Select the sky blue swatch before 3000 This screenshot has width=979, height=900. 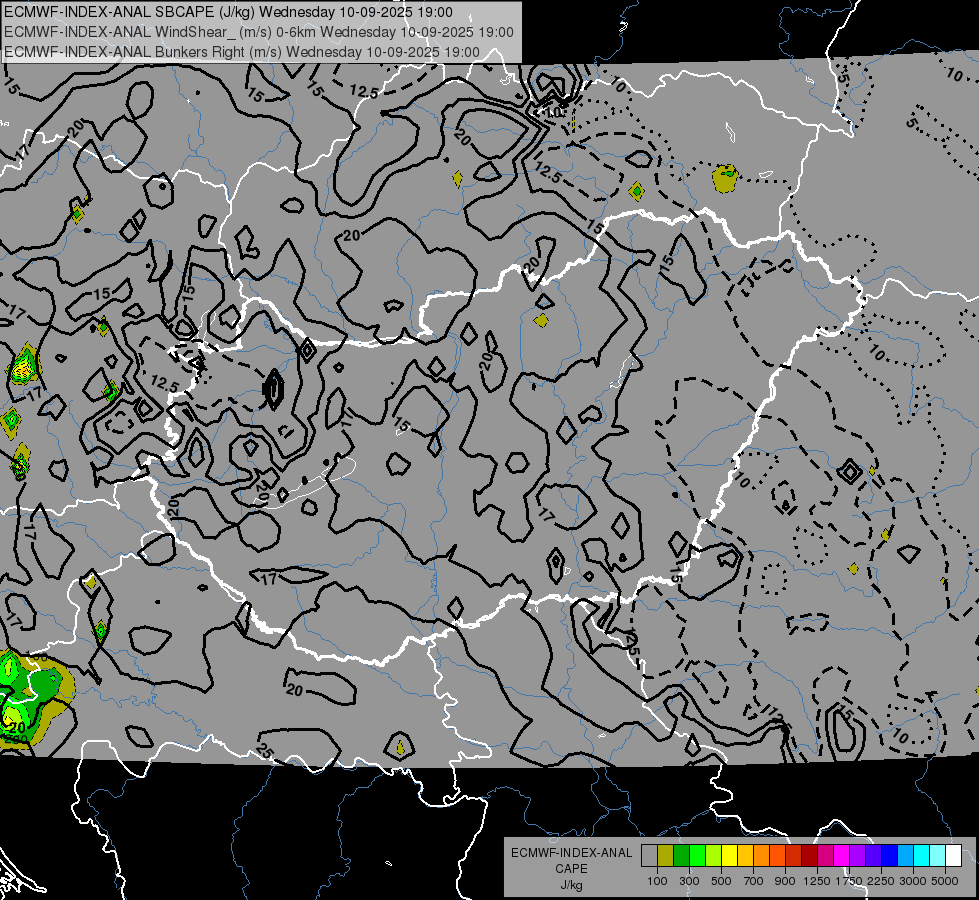[905, 856]
